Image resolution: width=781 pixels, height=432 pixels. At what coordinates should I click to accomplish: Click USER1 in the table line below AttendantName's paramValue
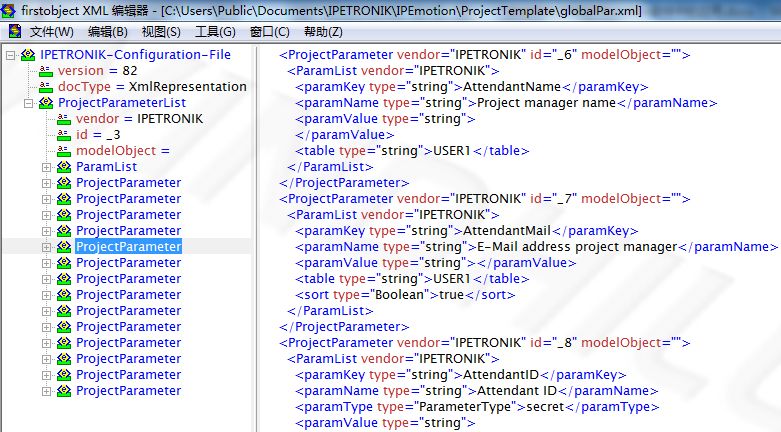tap(452, 150)
